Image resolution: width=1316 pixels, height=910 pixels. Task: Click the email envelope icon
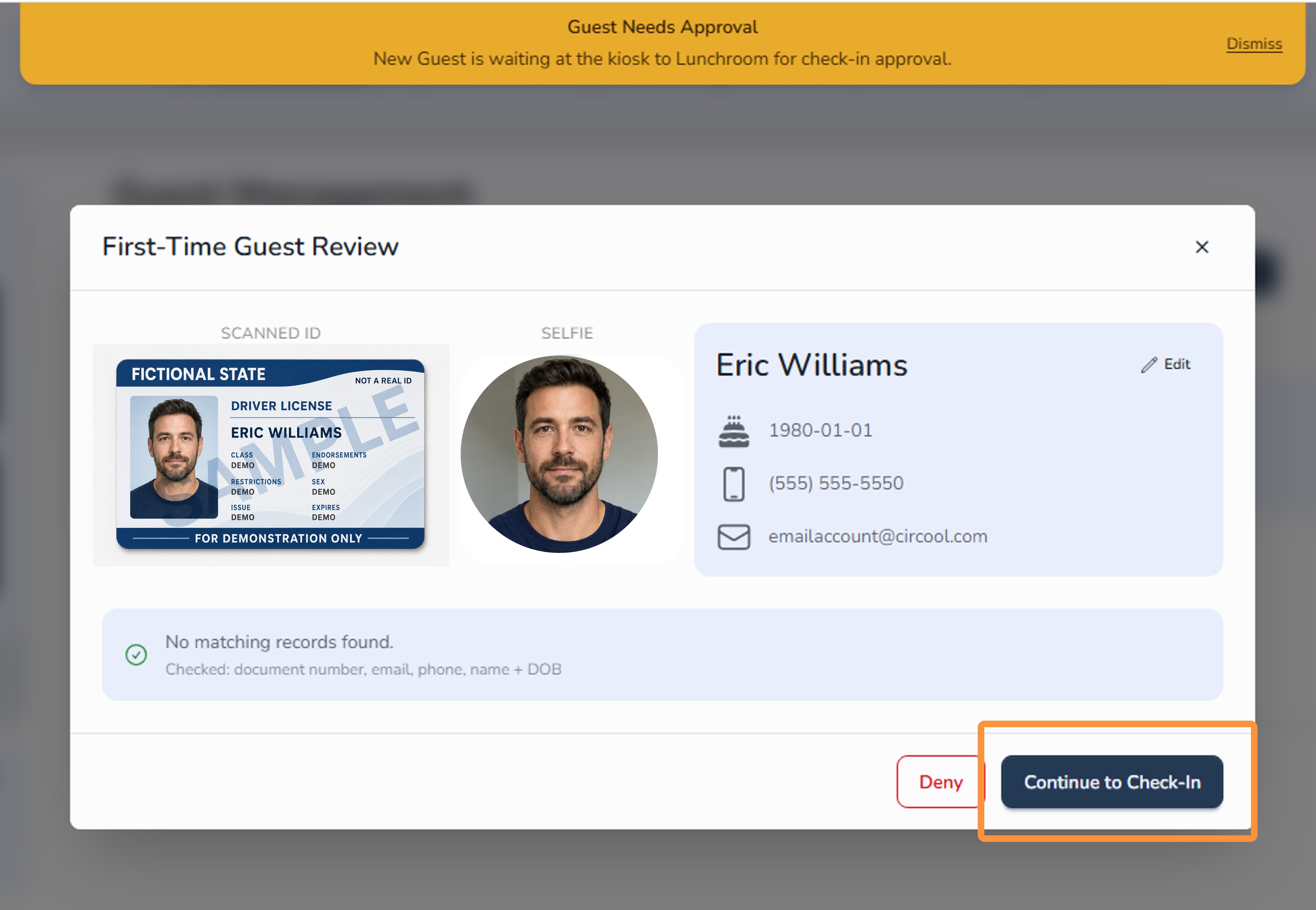(734, 536)
